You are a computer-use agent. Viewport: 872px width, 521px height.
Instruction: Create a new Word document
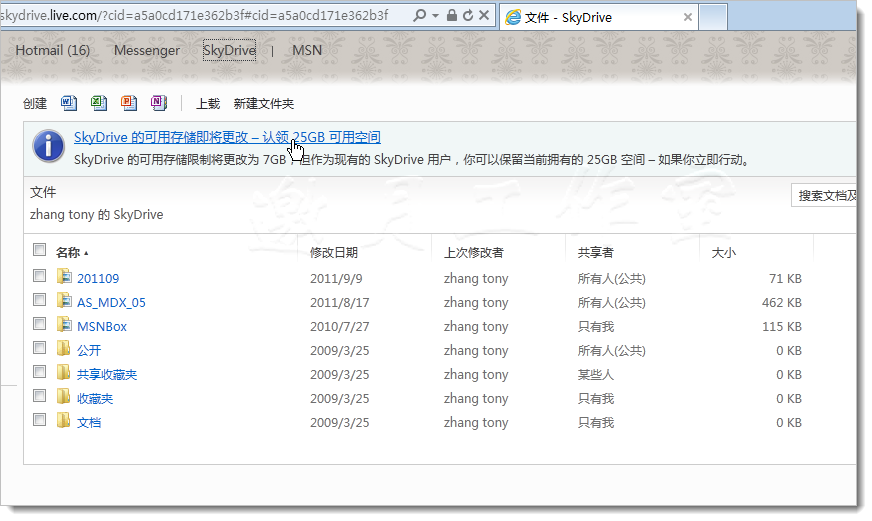click(x=69, y=103)
